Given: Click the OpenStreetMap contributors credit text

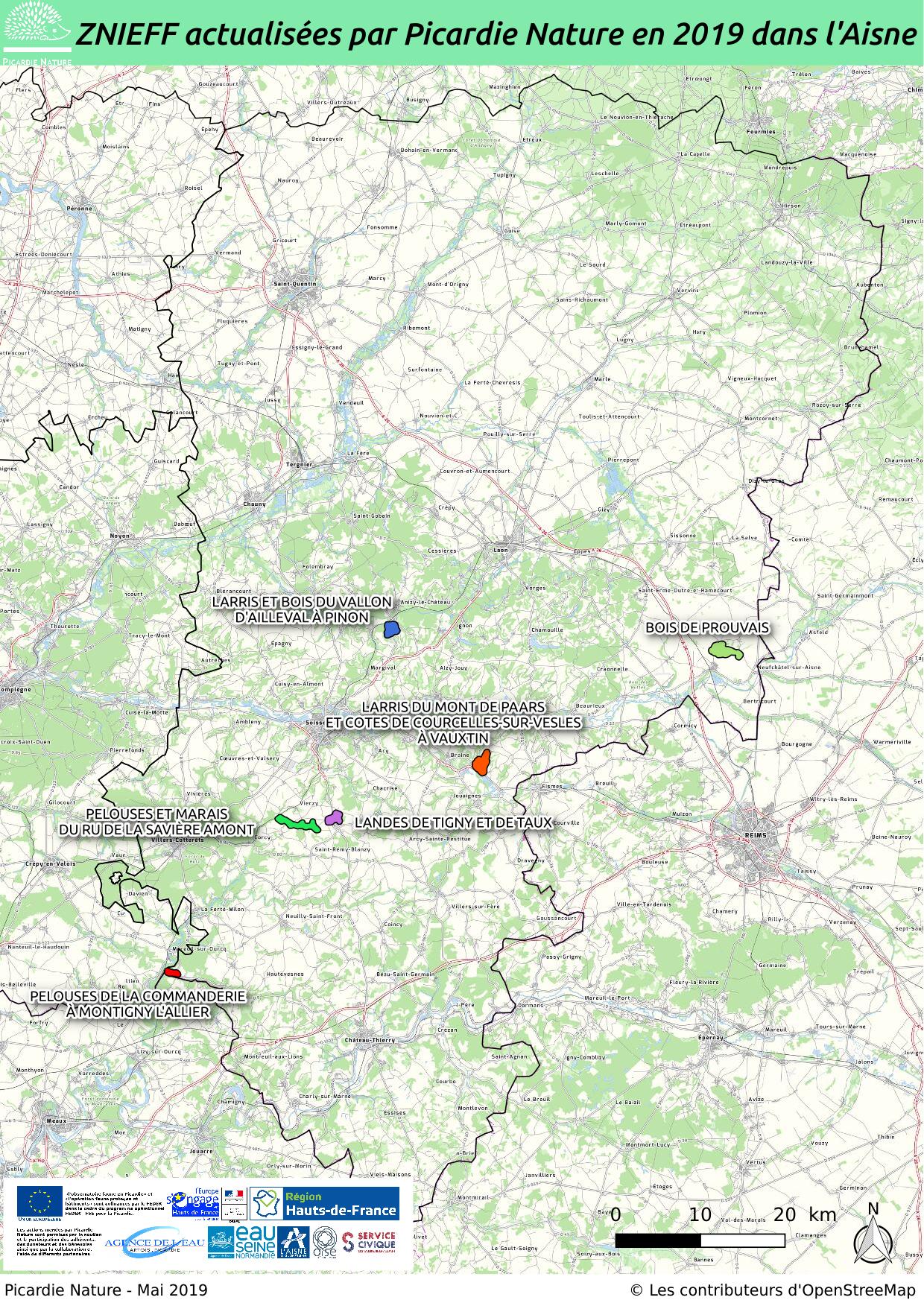Looking at the screenshot, I should (x=773, y=1290).
